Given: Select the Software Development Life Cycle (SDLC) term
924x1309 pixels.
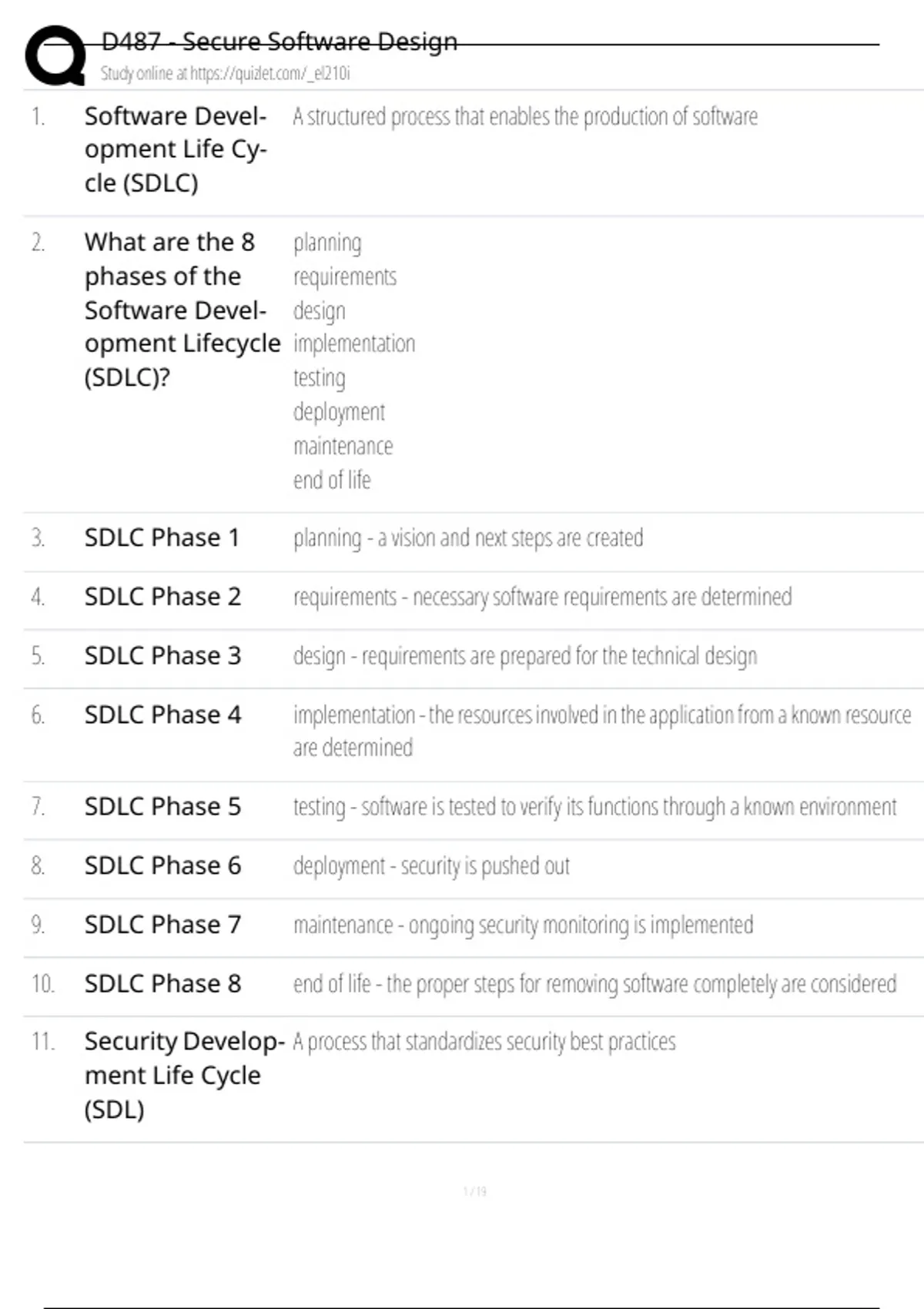Looking at the screenshot, I should point(176,149).
